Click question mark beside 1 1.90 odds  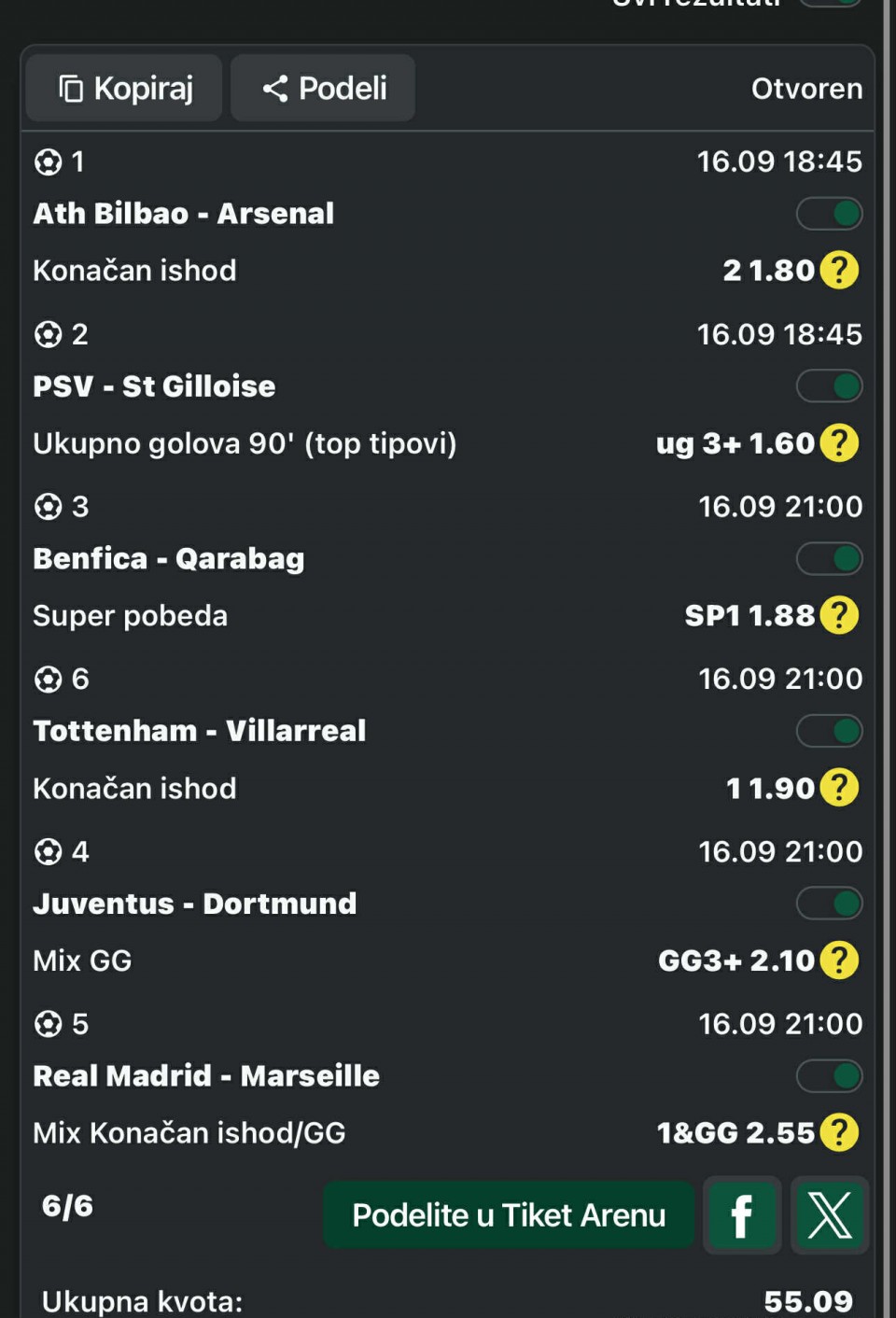839,787
